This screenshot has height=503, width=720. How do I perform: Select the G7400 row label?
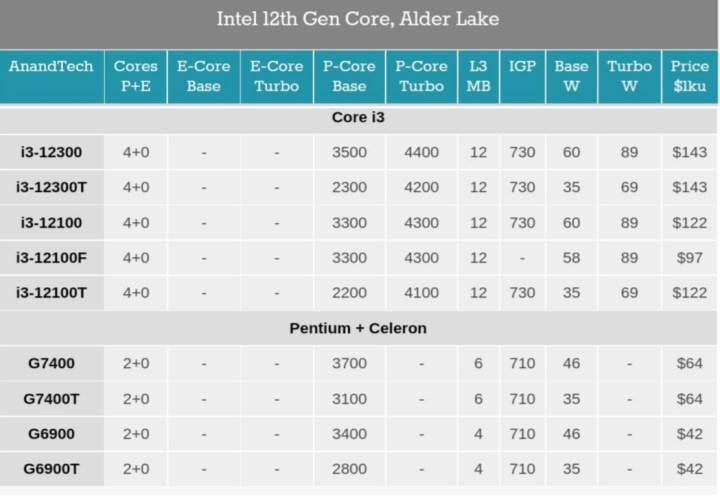click(x=51, y=362)
